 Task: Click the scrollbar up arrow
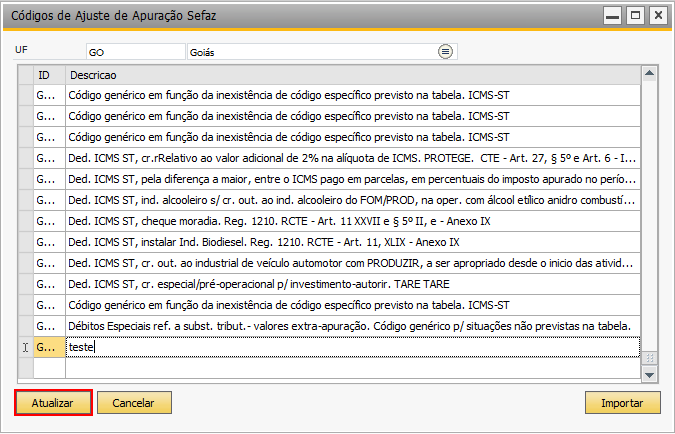tap(649, 73)
